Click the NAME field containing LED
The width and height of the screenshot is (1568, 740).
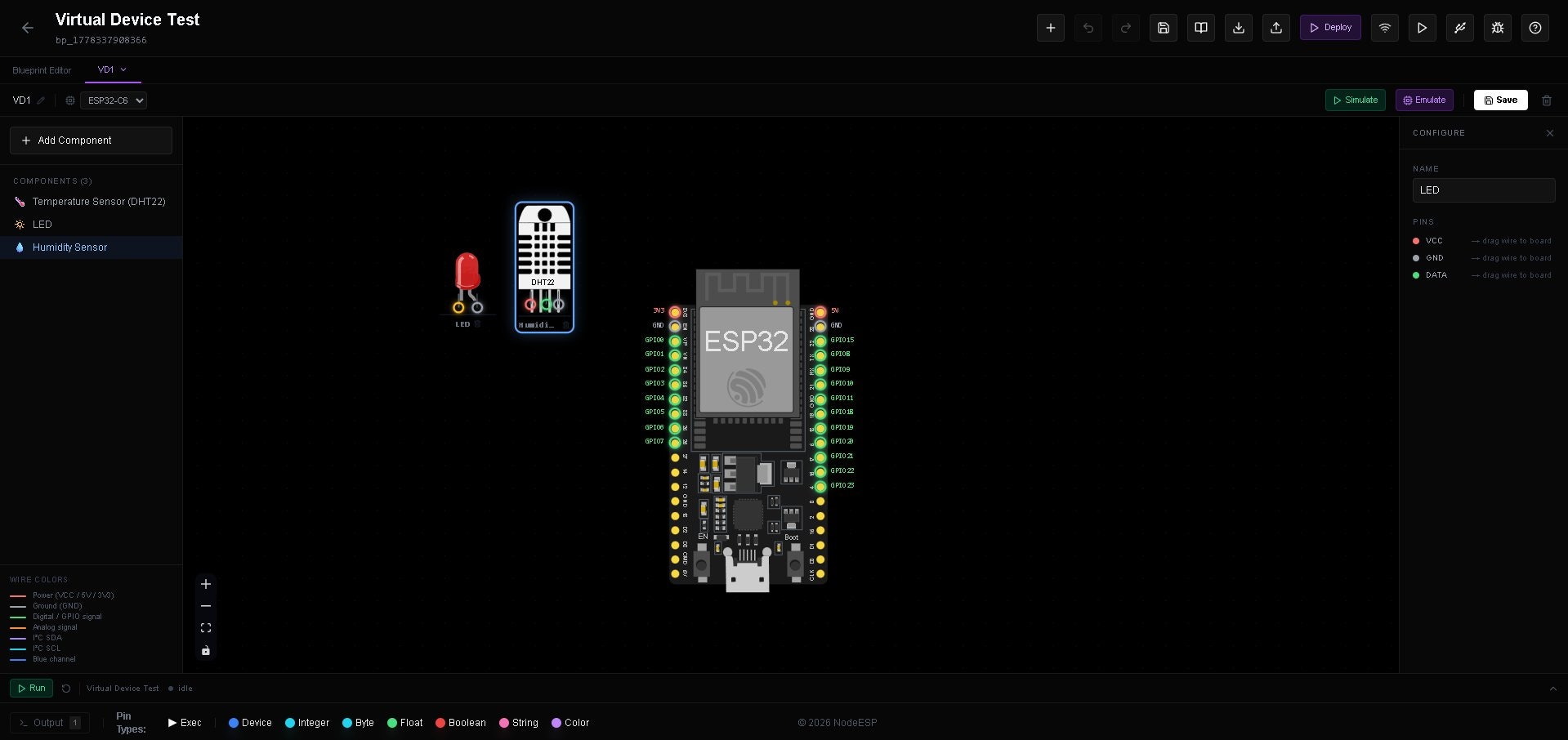pos(1484,190)
